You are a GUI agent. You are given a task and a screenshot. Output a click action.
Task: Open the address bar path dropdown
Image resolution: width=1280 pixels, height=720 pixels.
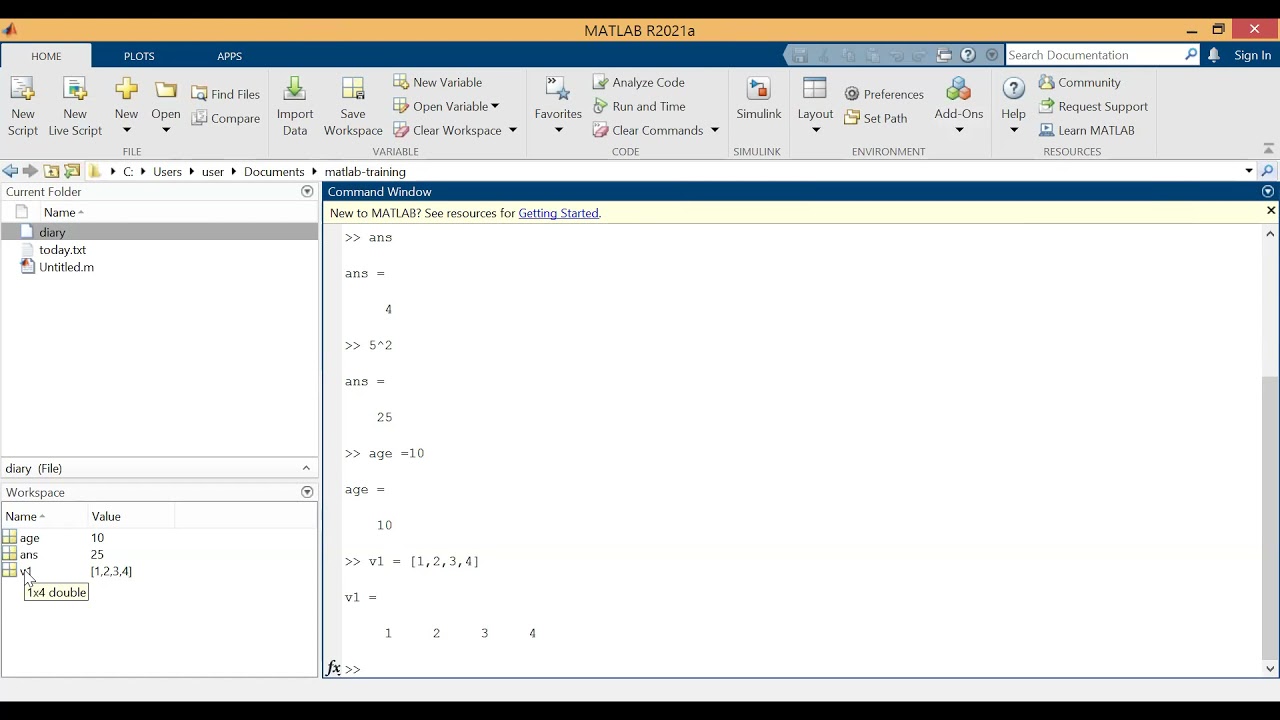pos(1249,171)
